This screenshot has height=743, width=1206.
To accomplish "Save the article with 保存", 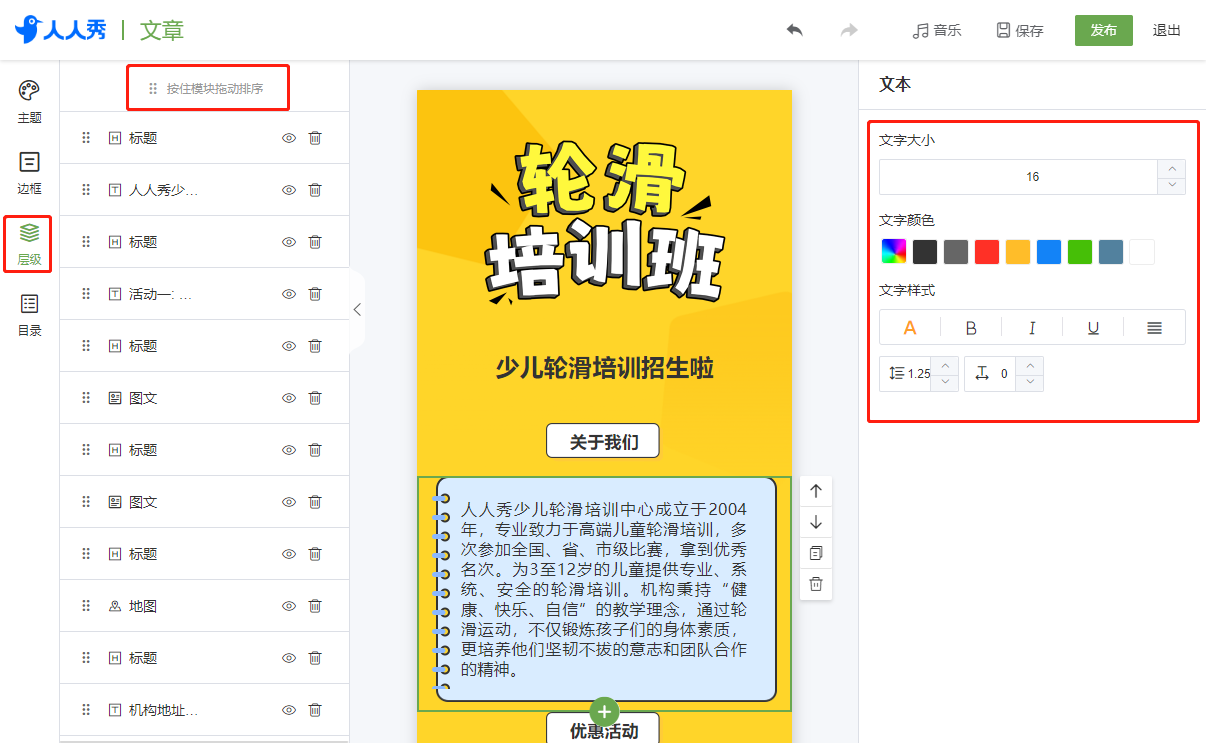I will pyautogui.click(x=1020, y=30).
